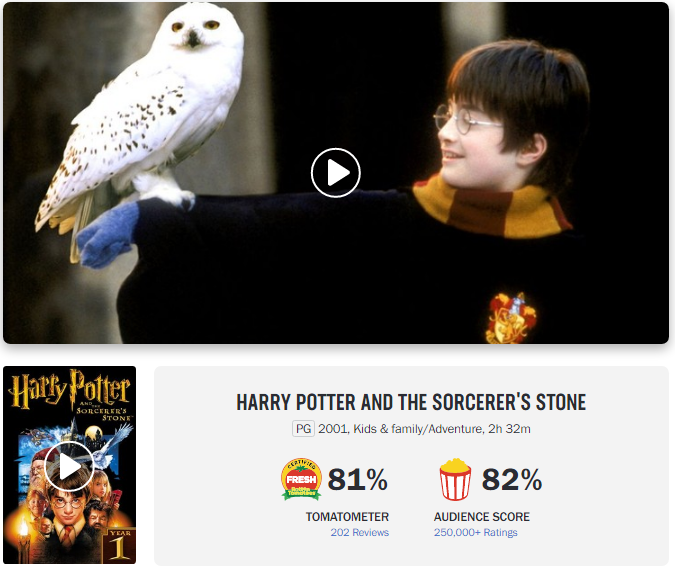Image resolution: width=675 pixels, height=567 pixels.
Task: Click the Year 1 badge on the poster
Action: click(119, 544)
